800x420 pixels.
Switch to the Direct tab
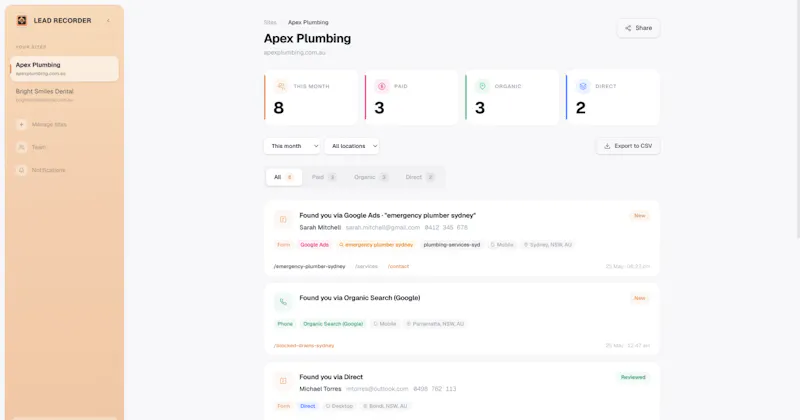pyautogui.click(x=420, y=177)
